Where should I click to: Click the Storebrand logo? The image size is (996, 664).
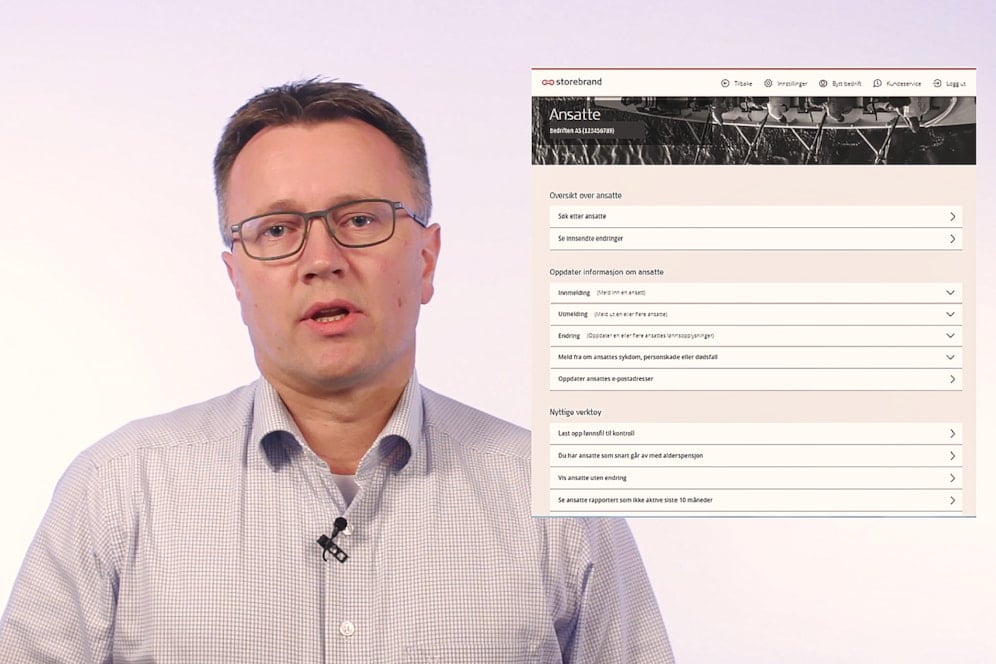572,82
